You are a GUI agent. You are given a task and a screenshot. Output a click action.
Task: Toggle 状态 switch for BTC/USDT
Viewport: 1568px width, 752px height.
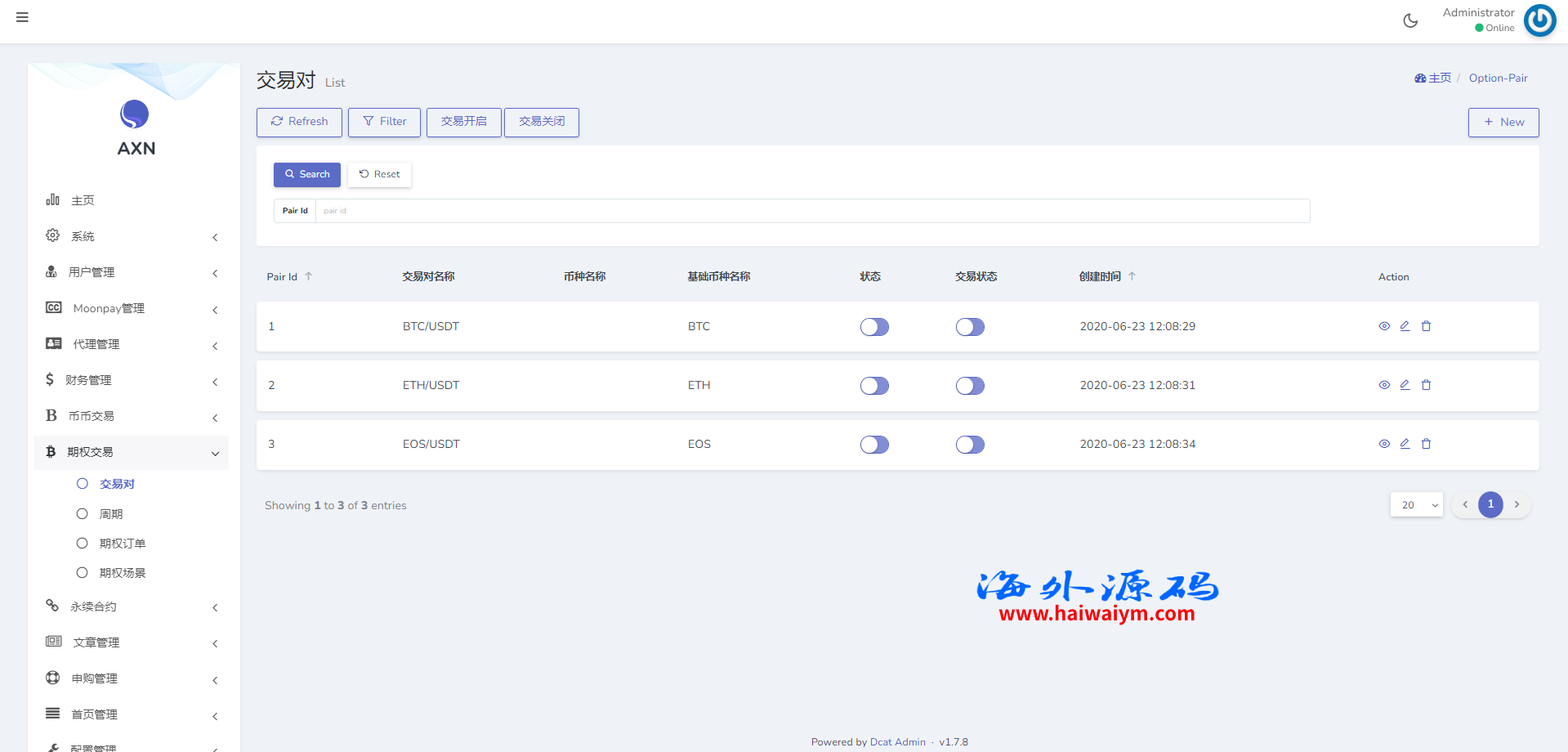click(874, 327)
